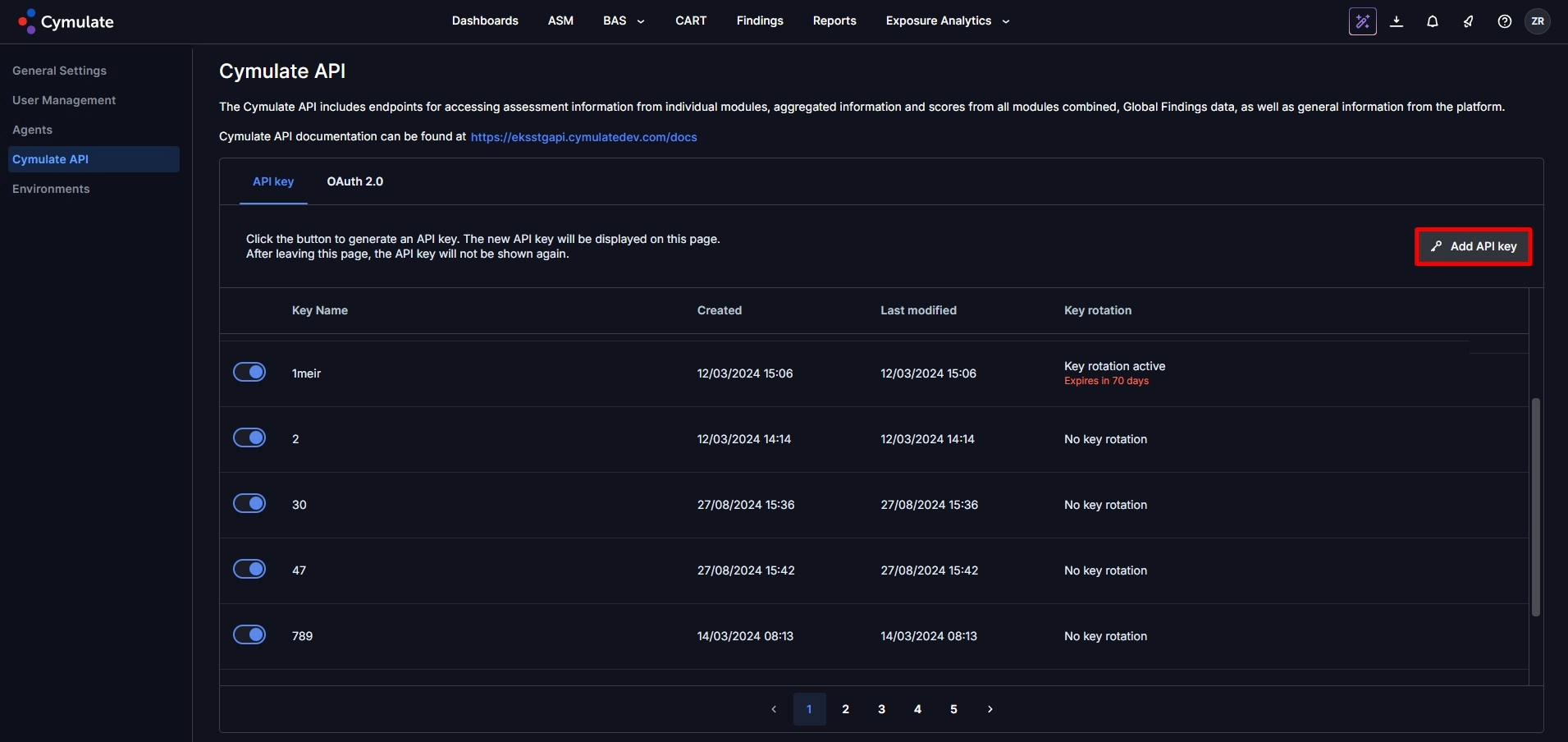
Task: Open the API documentation link
Action: coord(583,137)
